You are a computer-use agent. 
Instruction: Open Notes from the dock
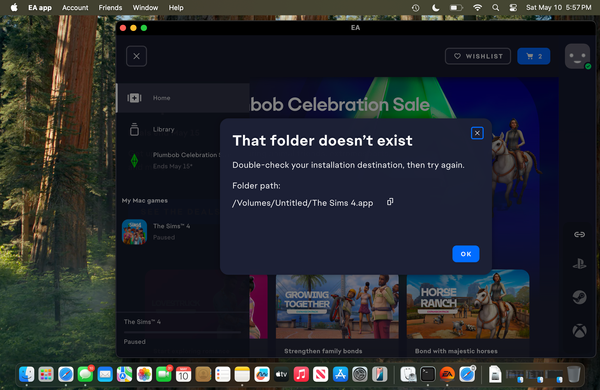pyautogui.click(x=242, y=374)
